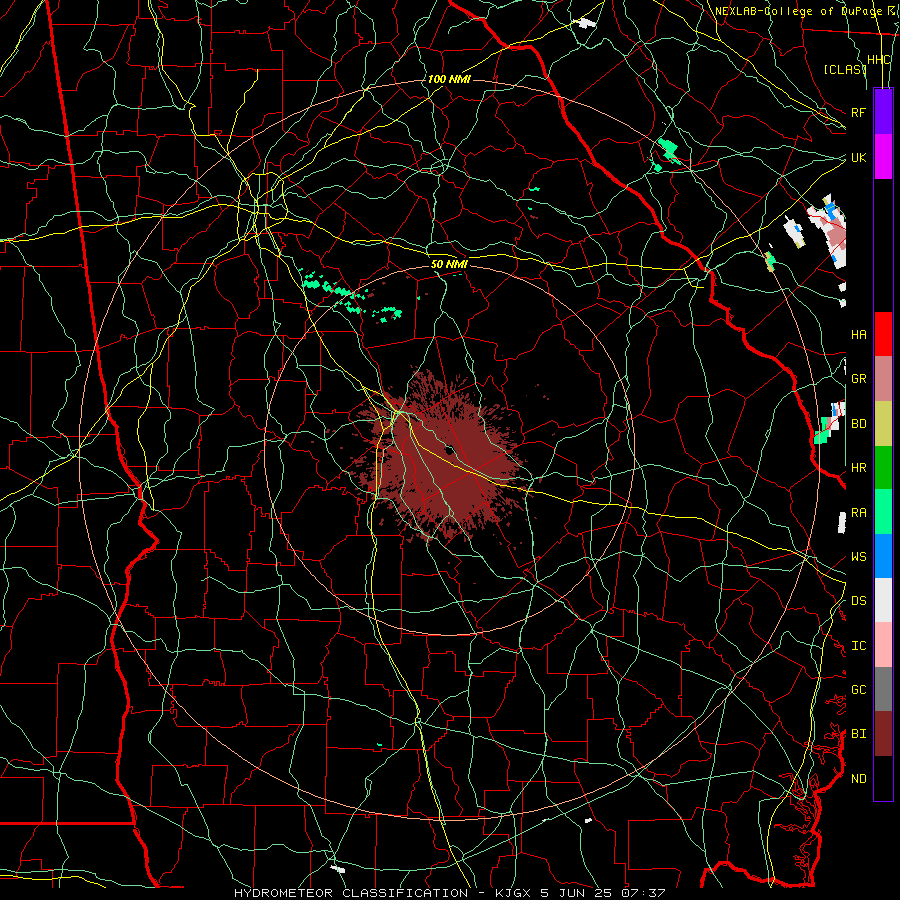
Task: Click the "HHC" product code text
Action: pyautogui.click(x=878, y=60)
